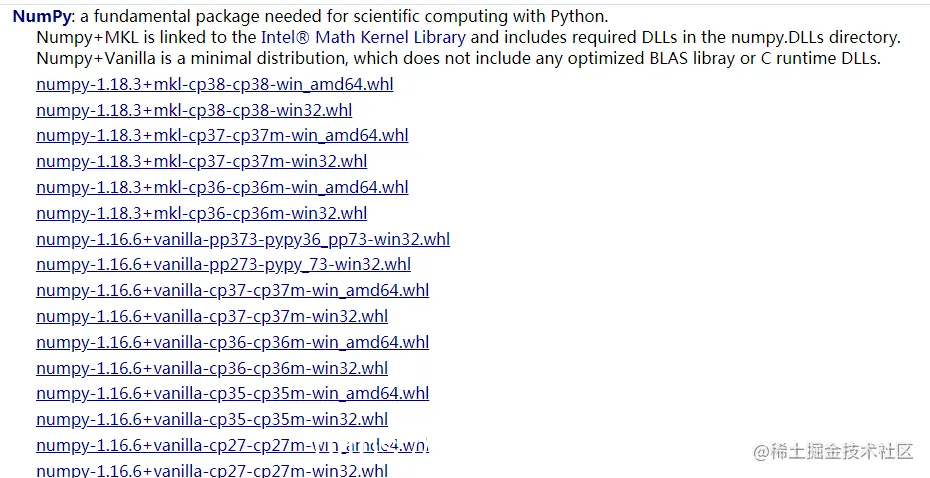The width and height of the screenshot is (930, 478).
Task: Get numpy-1.16.6+vanilla-cp35-cp35m-win_amd64.whl wheel
Action: tap(232, 393)
